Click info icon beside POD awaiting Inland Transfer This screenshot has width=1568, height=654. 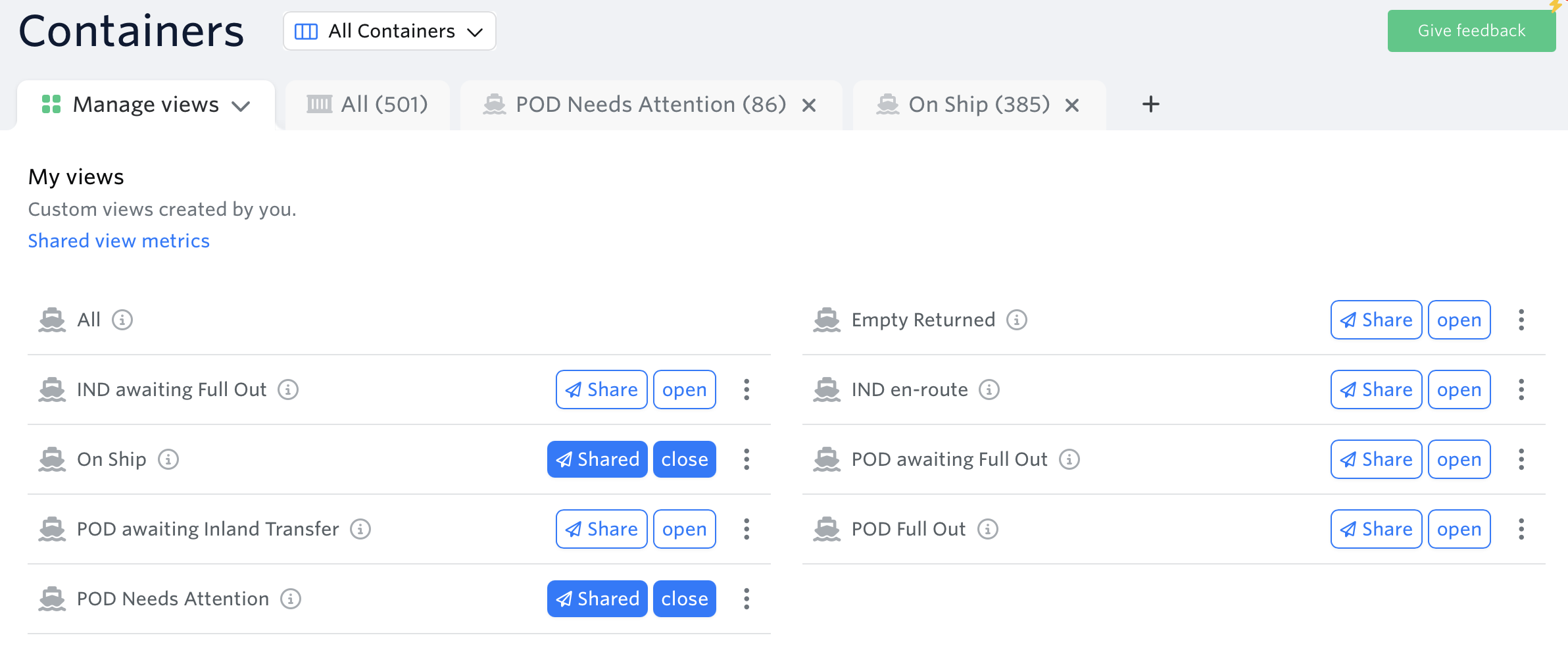(360, 529)
